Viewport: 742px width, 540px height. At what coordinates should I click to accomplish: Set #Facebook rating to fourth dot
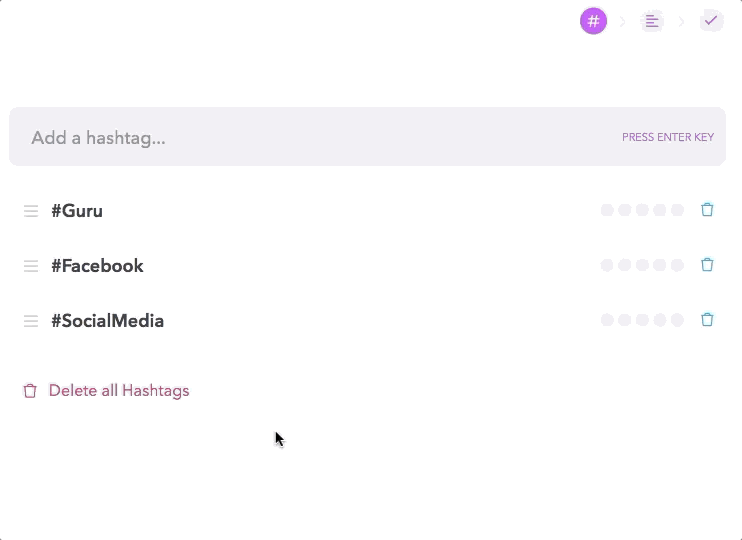660,265
